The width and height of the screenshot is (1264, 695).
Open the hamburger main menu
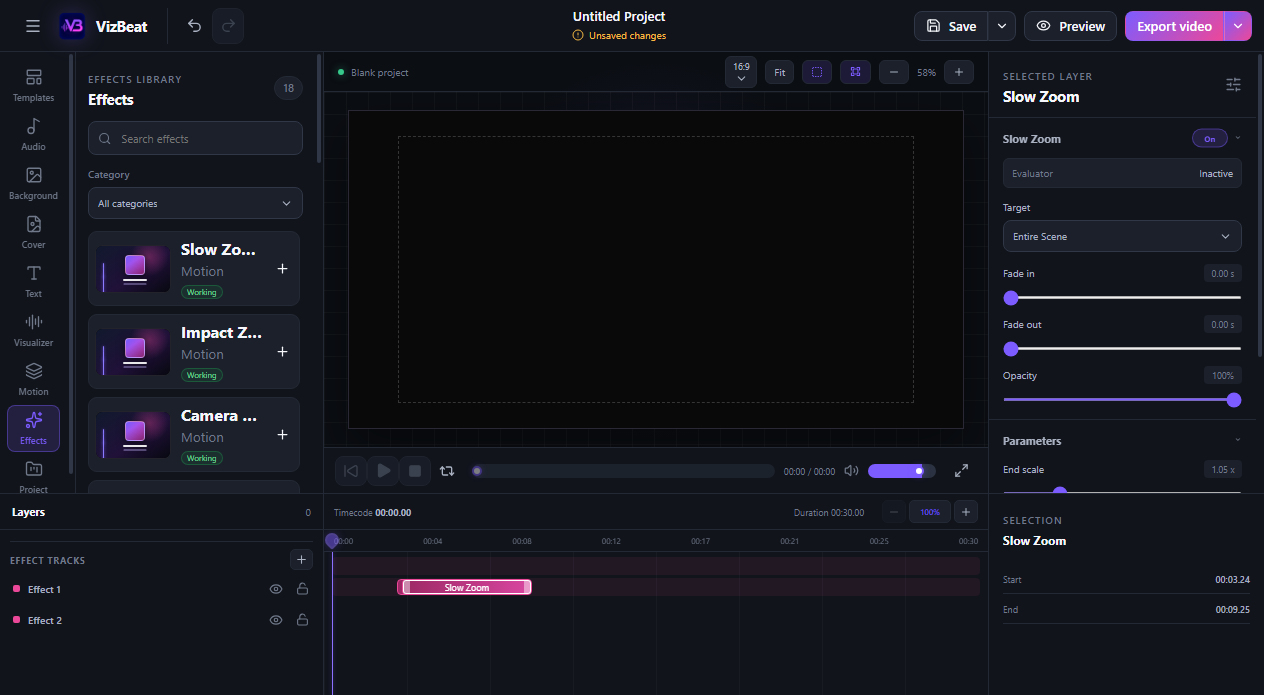(x=33, y=26)
